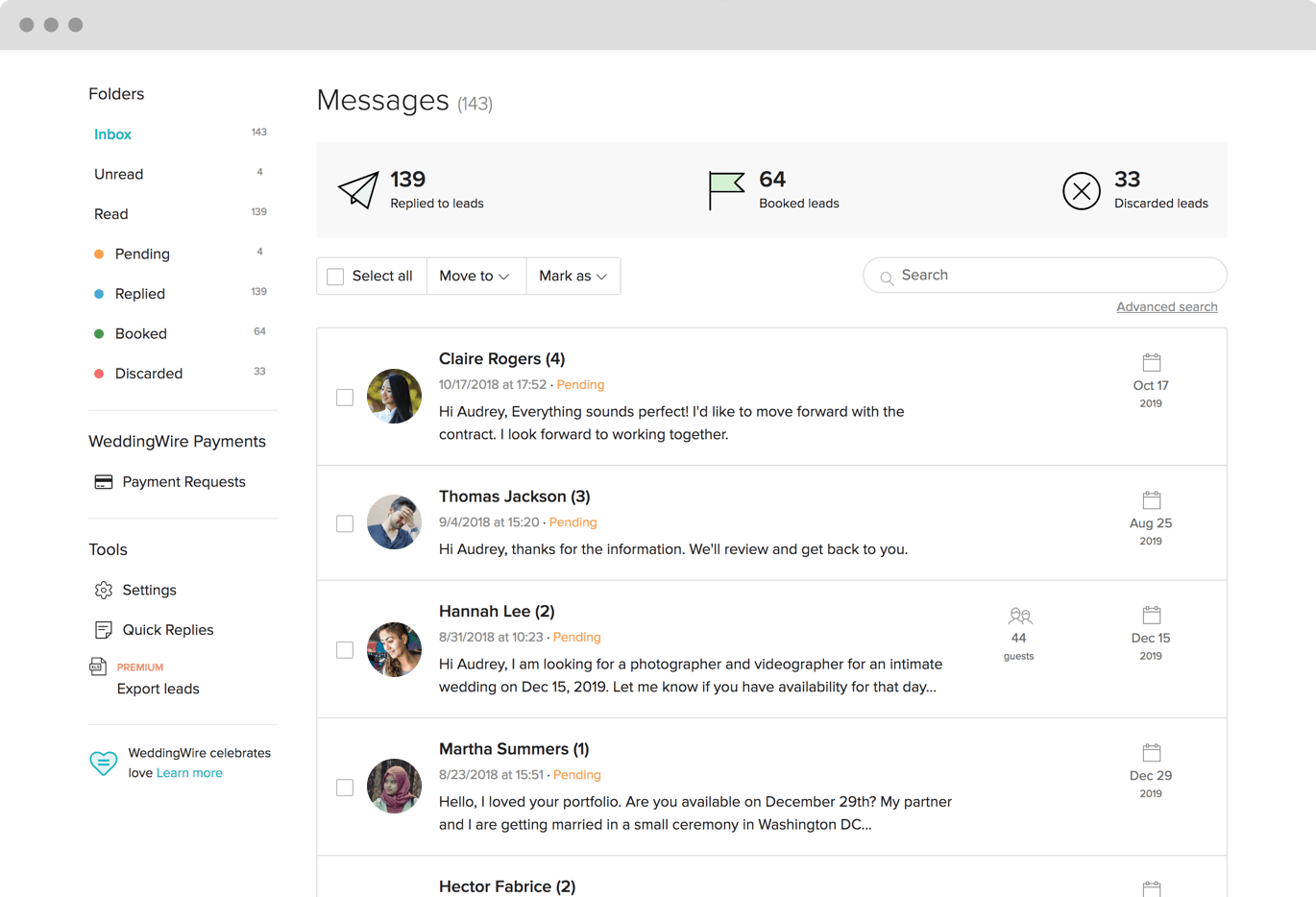Screen dimensions: 1316x897
Task: Open the Move to dropdown
Action: click(475, 276)
